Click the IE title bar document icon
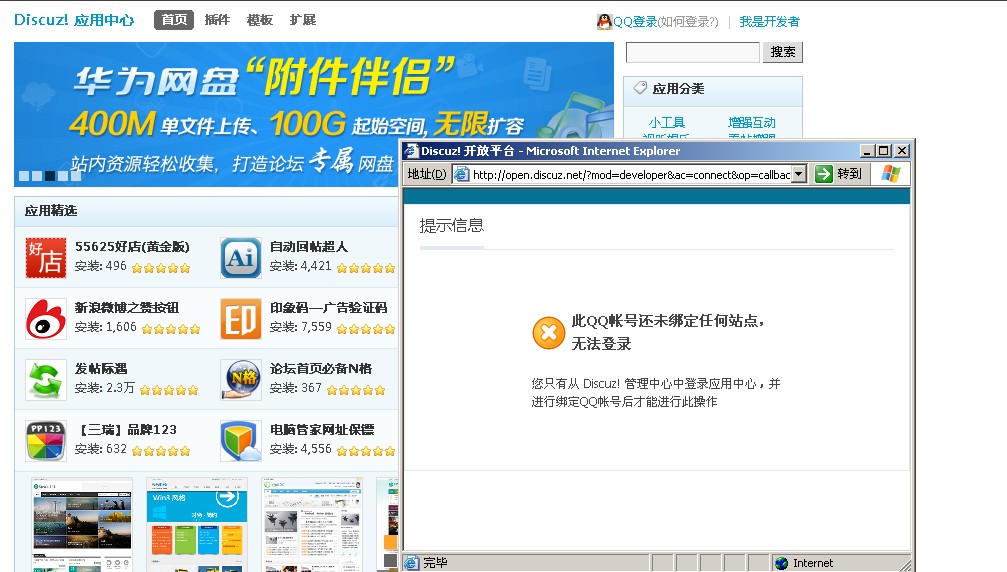Screen dimensions: 1007x572 411,151
